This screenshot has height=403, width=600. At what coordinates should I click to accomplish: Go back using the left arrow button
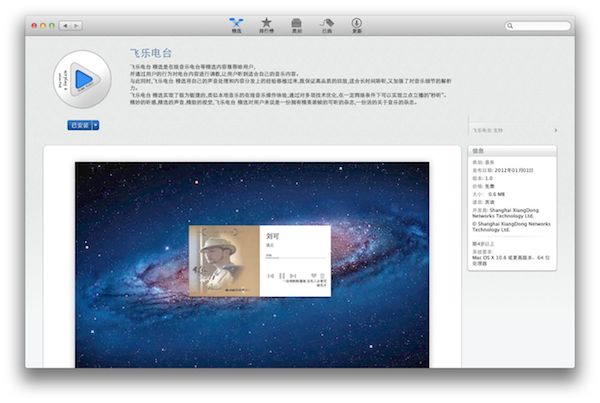[65, 26]
